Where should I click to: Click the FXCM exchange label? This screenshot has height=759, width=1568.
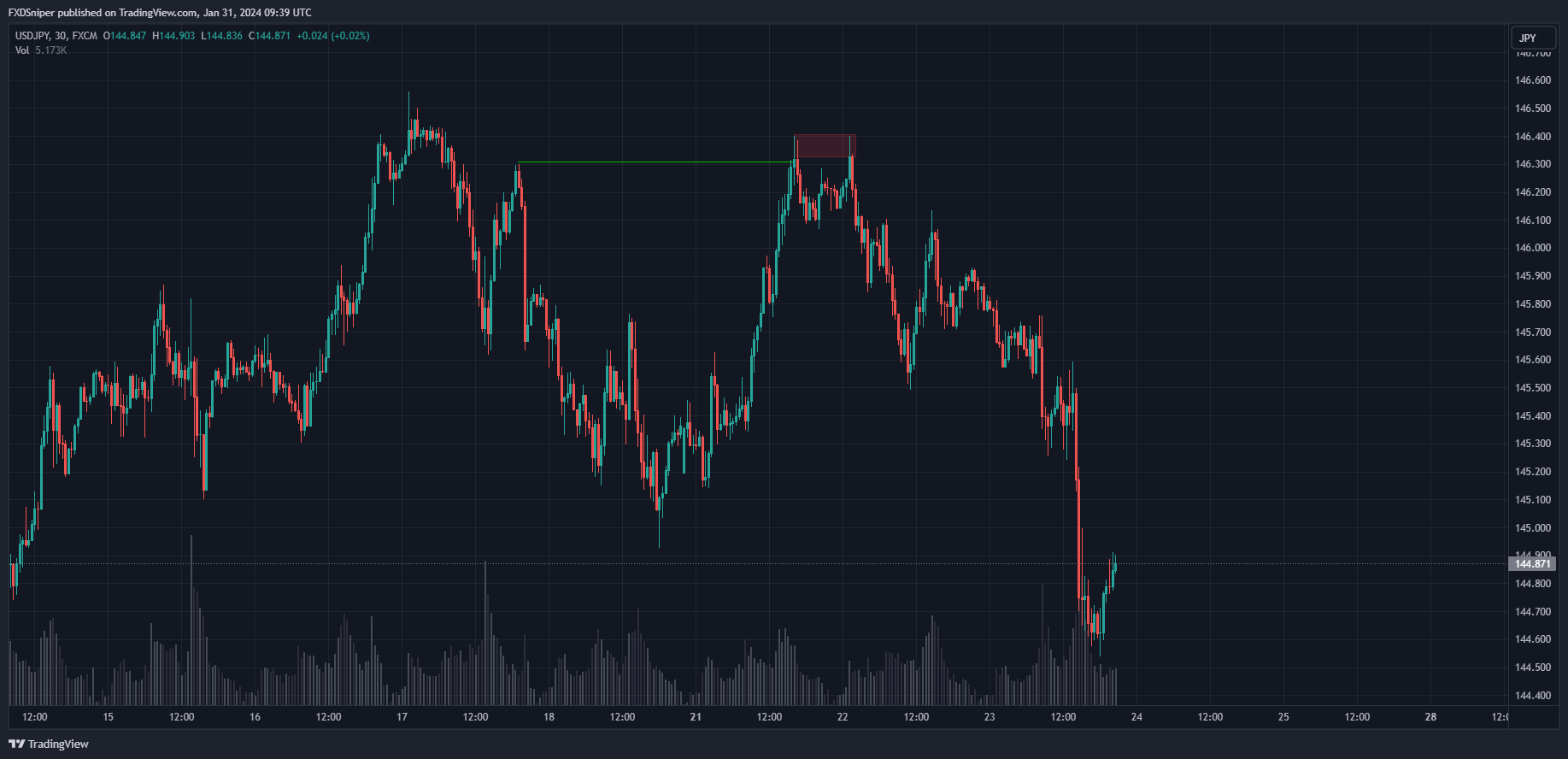(x=85, y=36)
